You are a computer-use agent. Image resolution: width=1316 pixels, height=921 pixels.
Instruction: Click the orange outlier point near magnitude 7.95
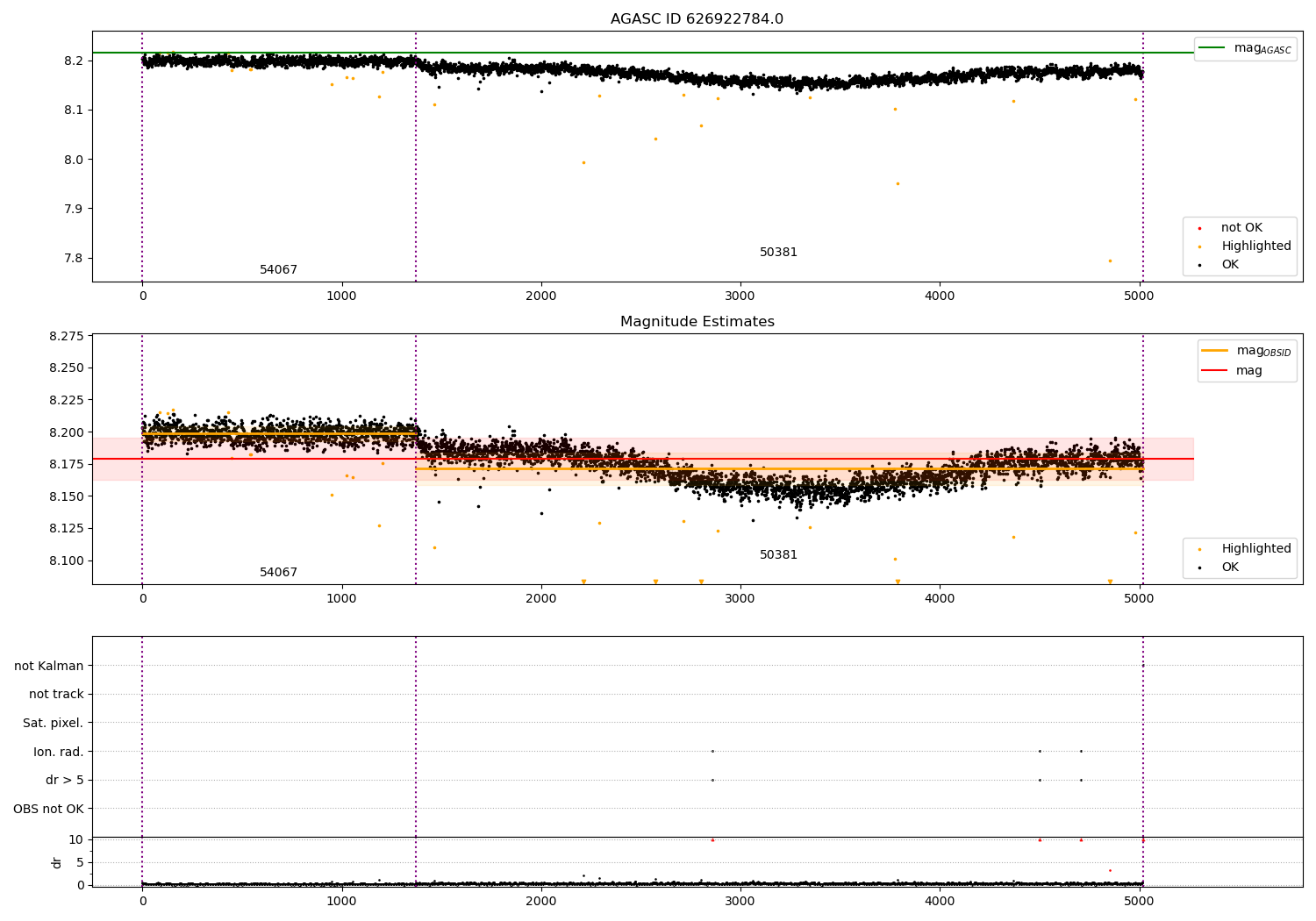tap(898, 183)
